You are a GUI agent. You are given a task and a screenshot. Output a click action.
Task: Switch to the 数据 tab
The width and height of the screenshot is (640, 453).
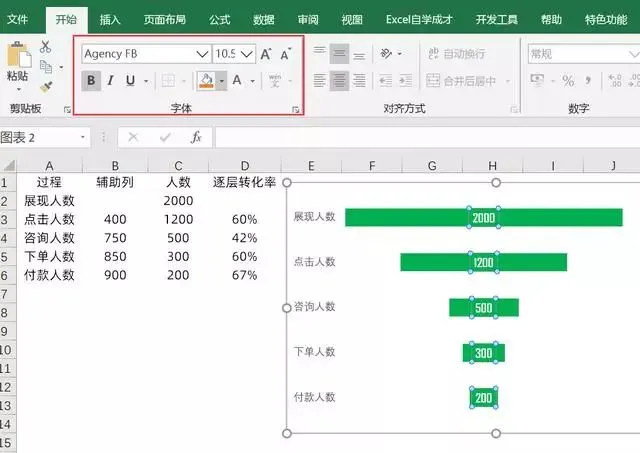(x=264, y=19)
